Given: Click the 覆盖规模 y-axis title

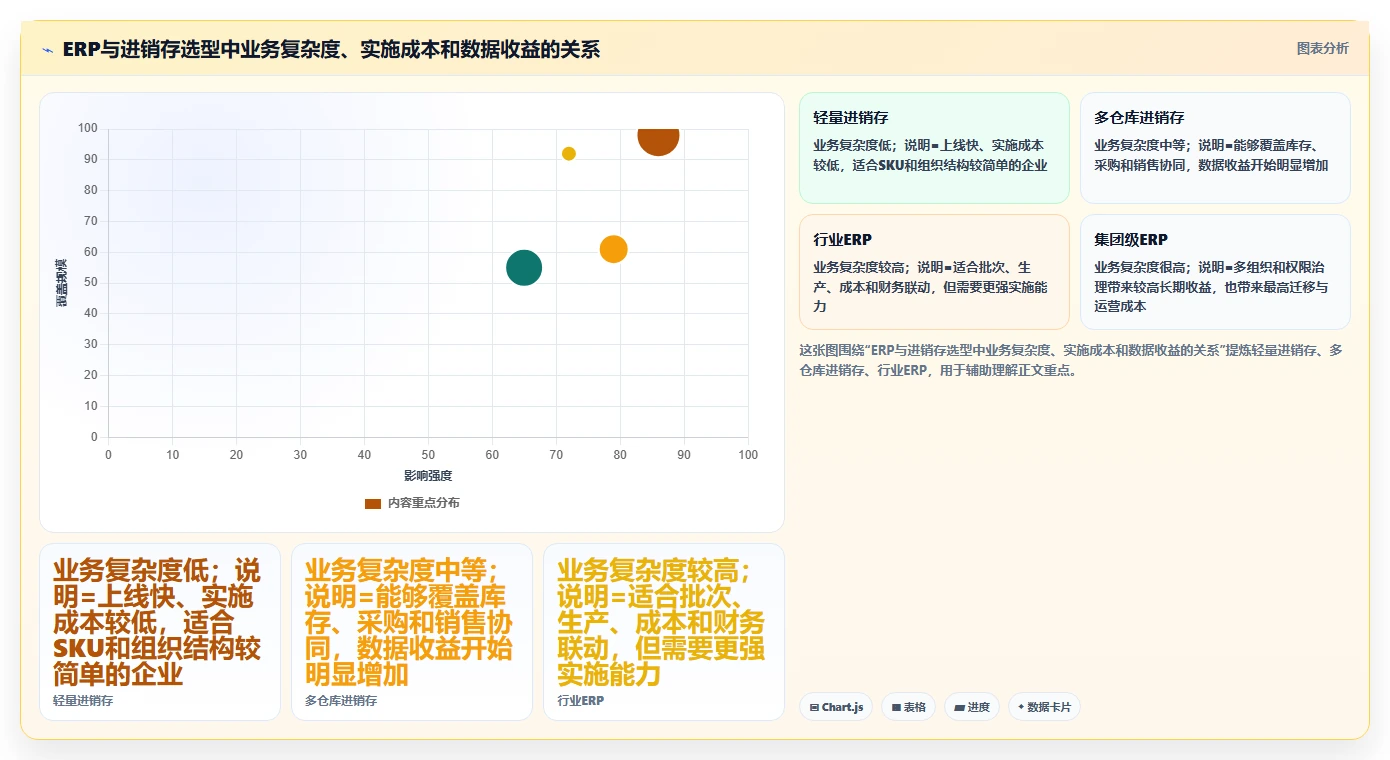Looking at the screenshot, I should [62, 282].
